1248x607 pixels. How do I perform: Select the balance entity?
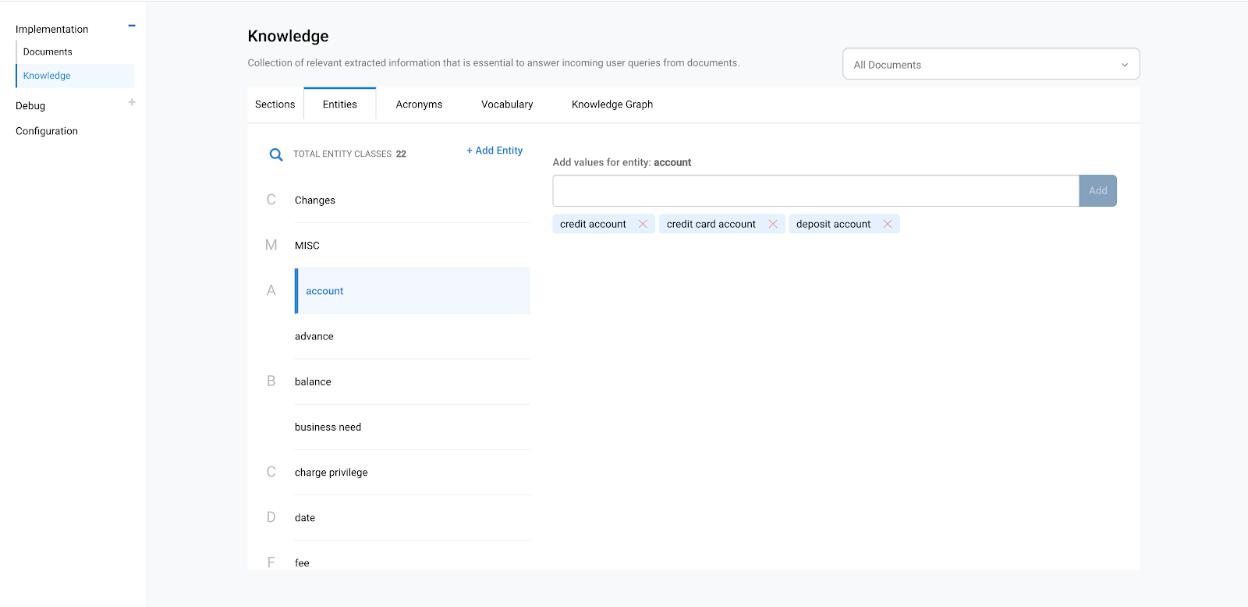313,382
